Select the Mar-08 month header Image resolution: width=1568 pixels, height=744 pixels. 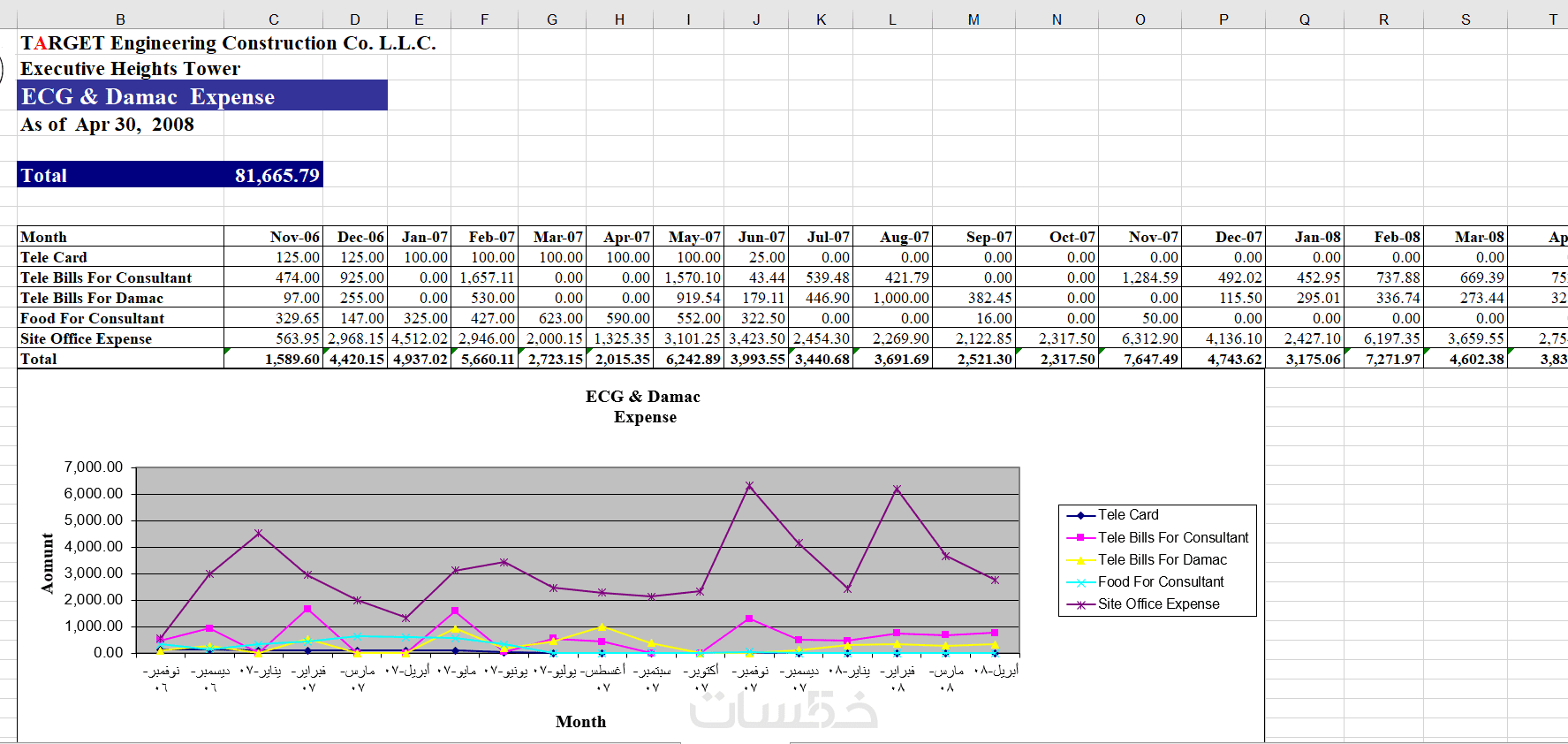point(1466,237)
